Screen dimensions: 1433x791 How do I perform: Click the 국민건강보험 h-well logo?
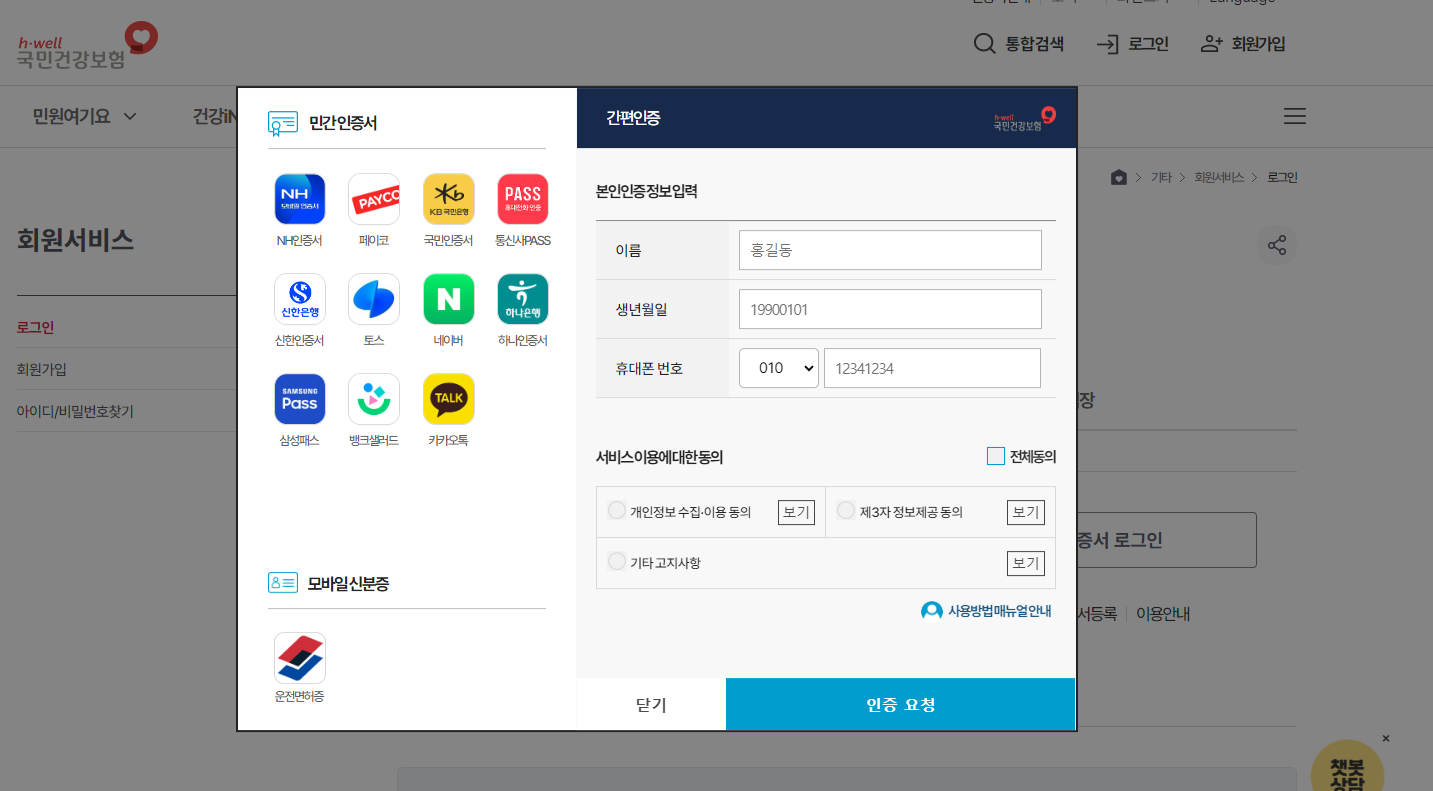coord(87,45)
